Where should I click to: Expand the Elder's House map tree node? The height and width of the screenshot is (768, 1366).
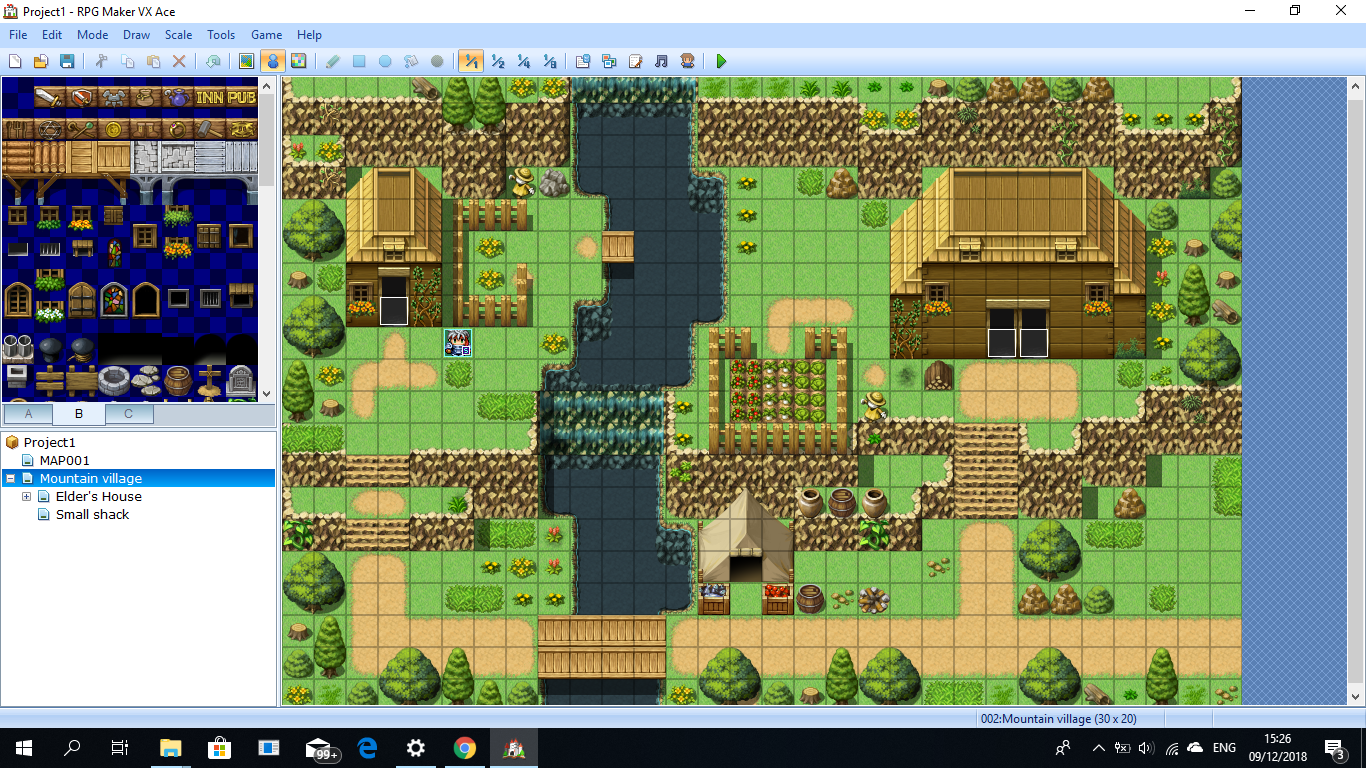tap(27, 497)
